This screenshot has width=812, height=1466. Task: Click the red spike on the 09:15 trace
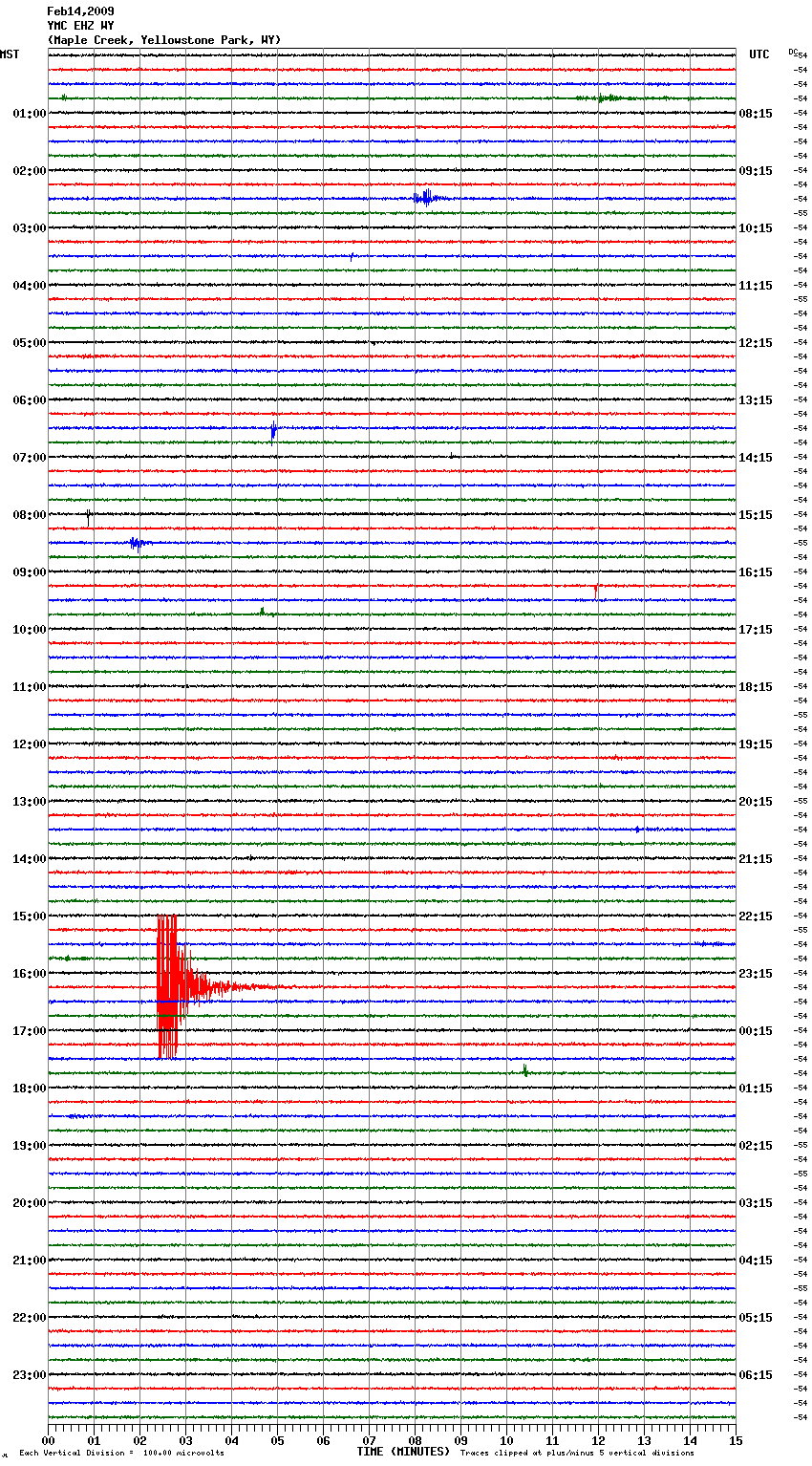(596, 591)
